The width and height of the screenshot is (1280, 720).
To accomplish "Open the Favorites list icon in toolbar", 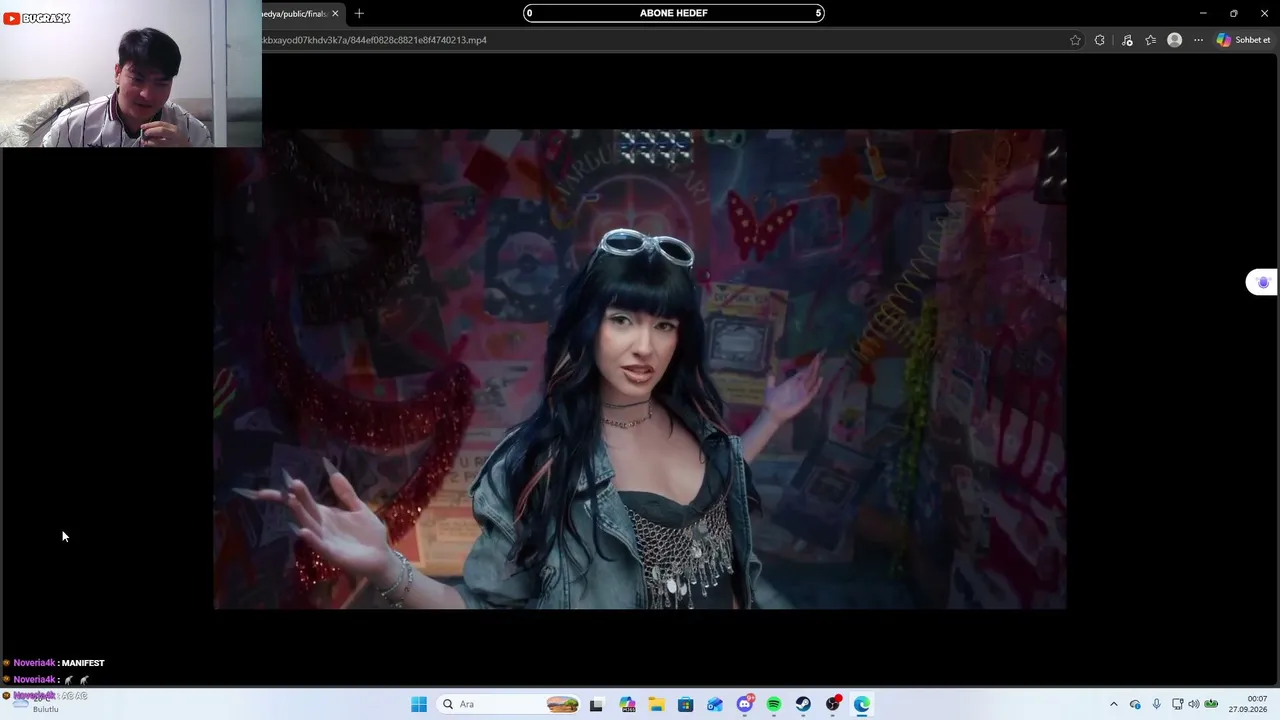I will click(x=1151, y=40).
